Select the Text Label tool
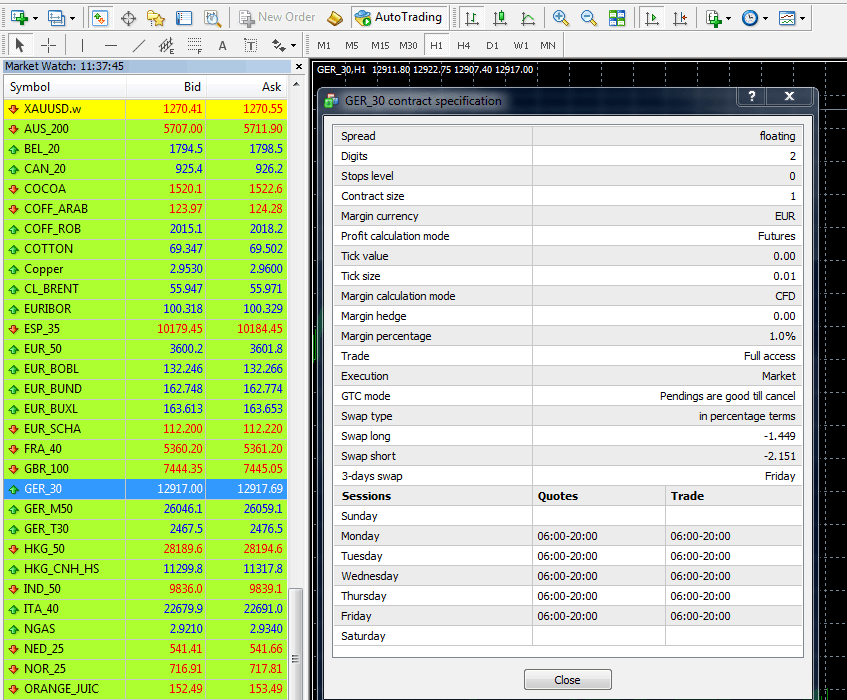This screenshot has width=847, height=700. (251, 45)
